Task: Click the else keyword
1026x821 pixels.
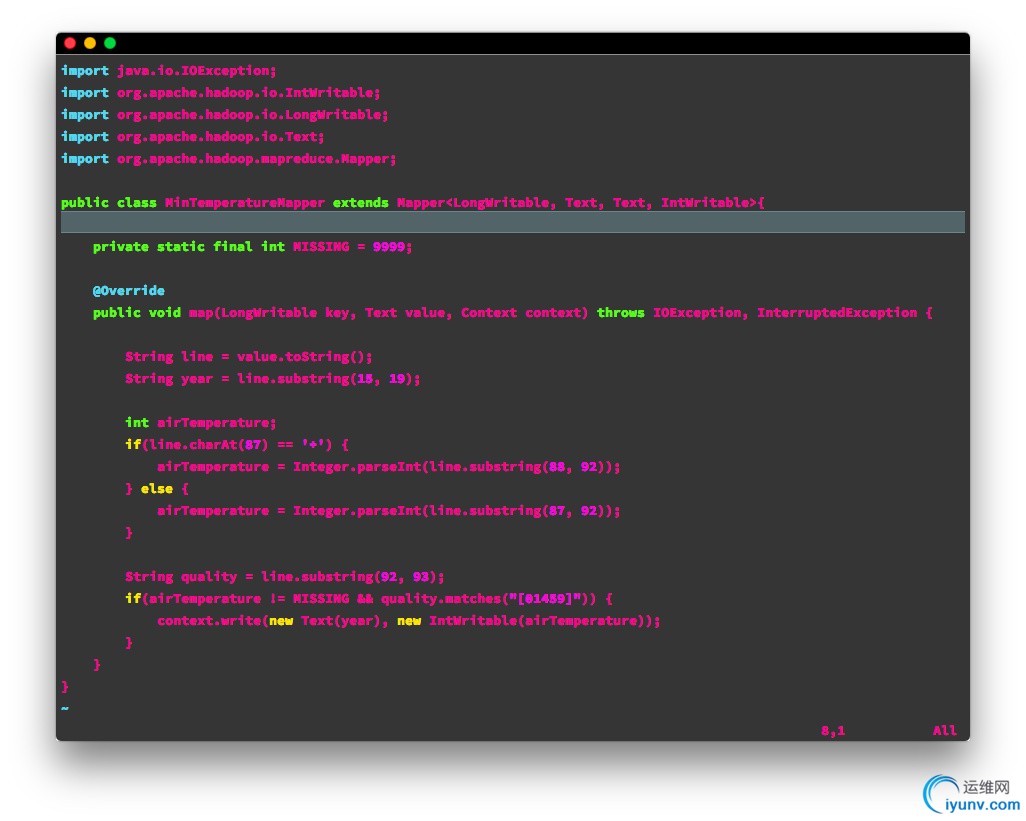Action: click(x=157, y=489)
